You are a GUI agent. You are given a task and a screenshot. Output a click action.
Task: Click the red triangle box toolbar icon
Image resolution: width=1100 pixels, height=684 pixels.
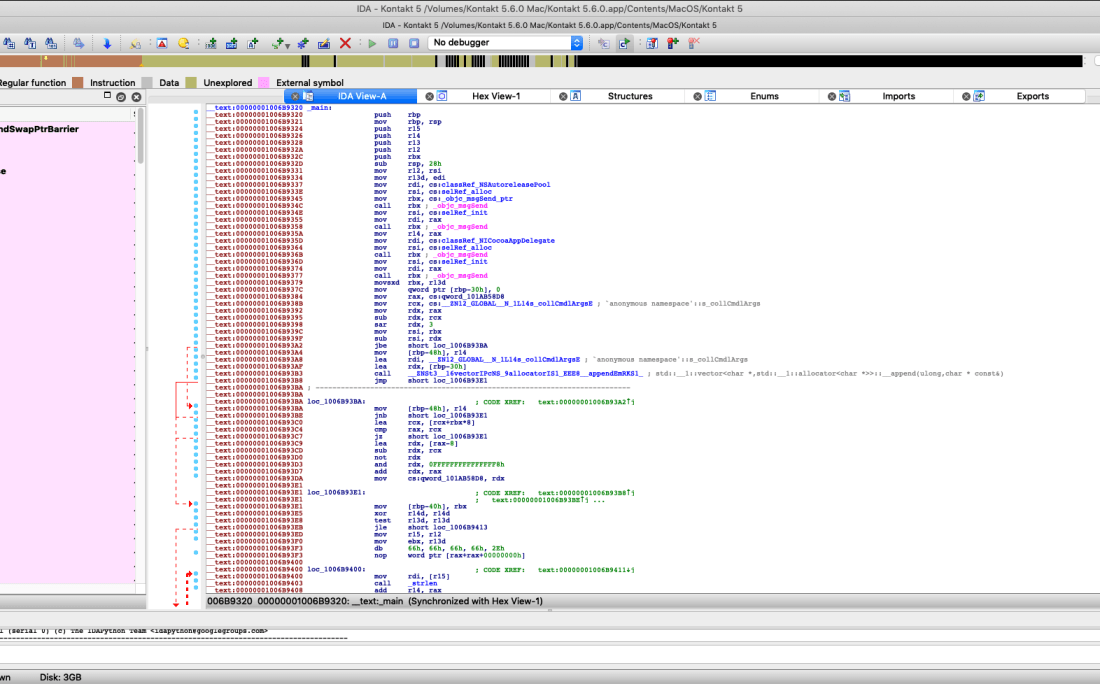tap(161, 43)
